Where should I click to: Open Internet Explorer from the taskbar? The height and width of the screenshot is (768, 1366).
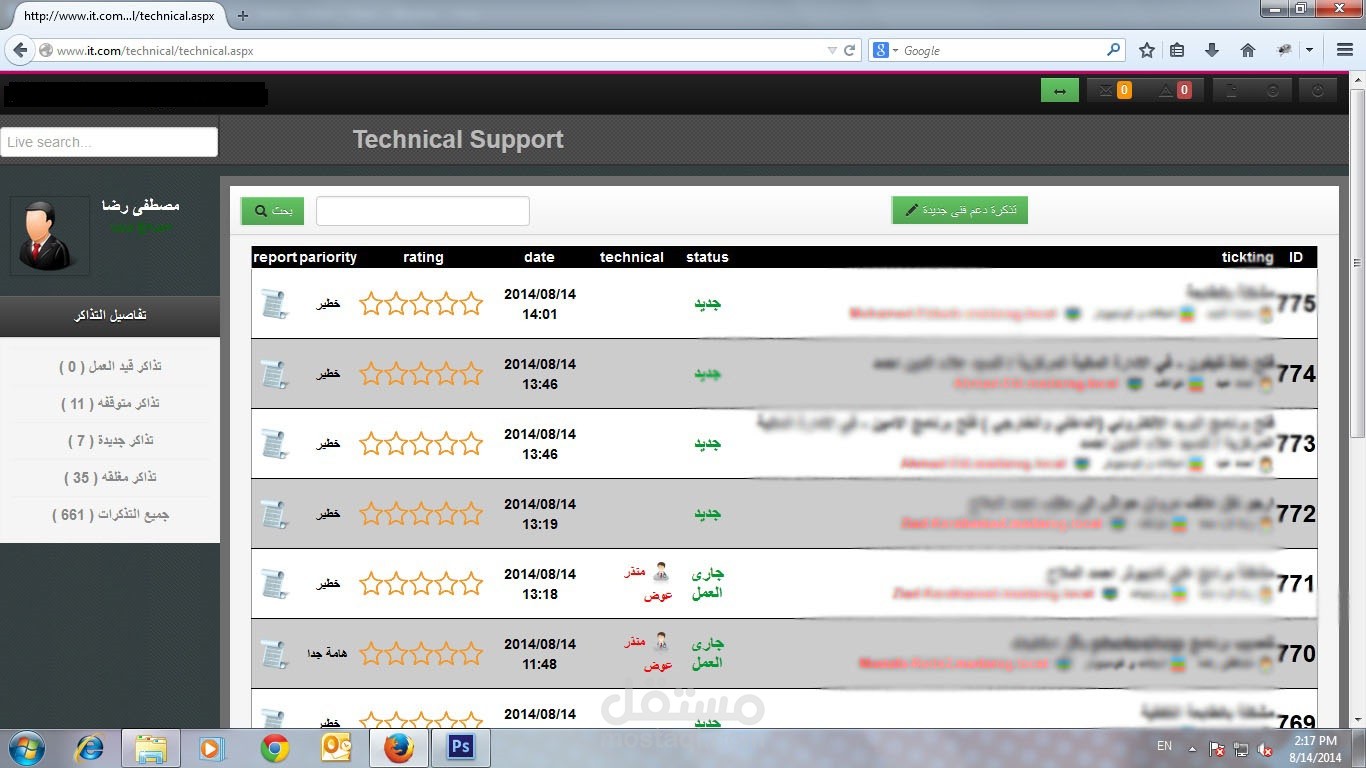90,748
